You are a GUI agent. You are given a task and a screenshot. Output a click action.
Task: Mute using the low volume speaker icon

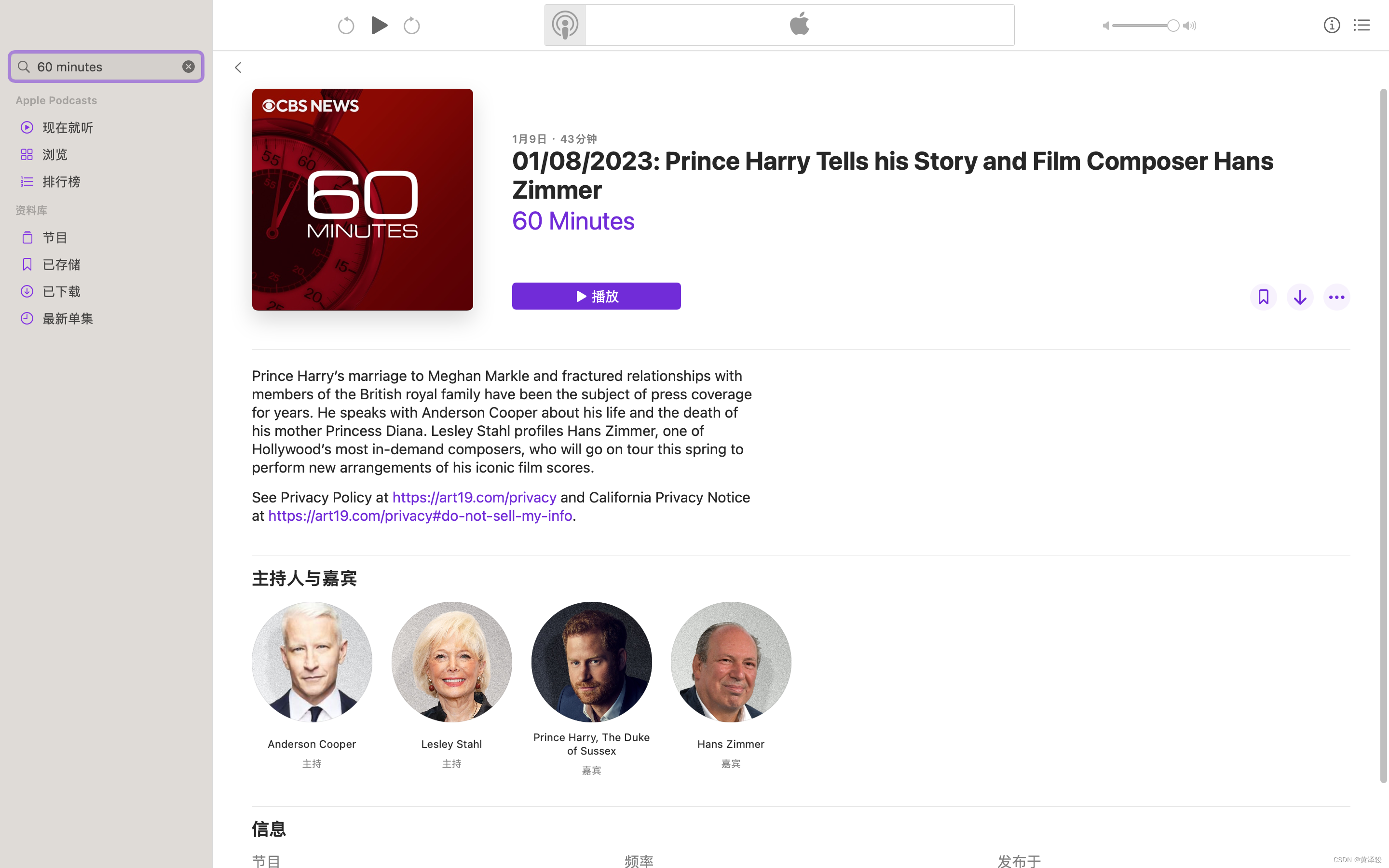click(1105, 25)
